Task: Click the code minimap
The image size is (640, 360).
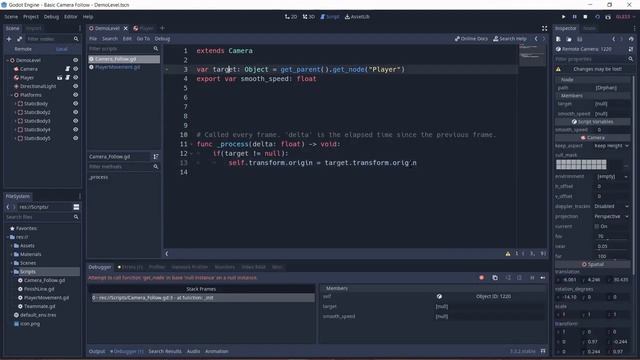Action: (532, 55)
